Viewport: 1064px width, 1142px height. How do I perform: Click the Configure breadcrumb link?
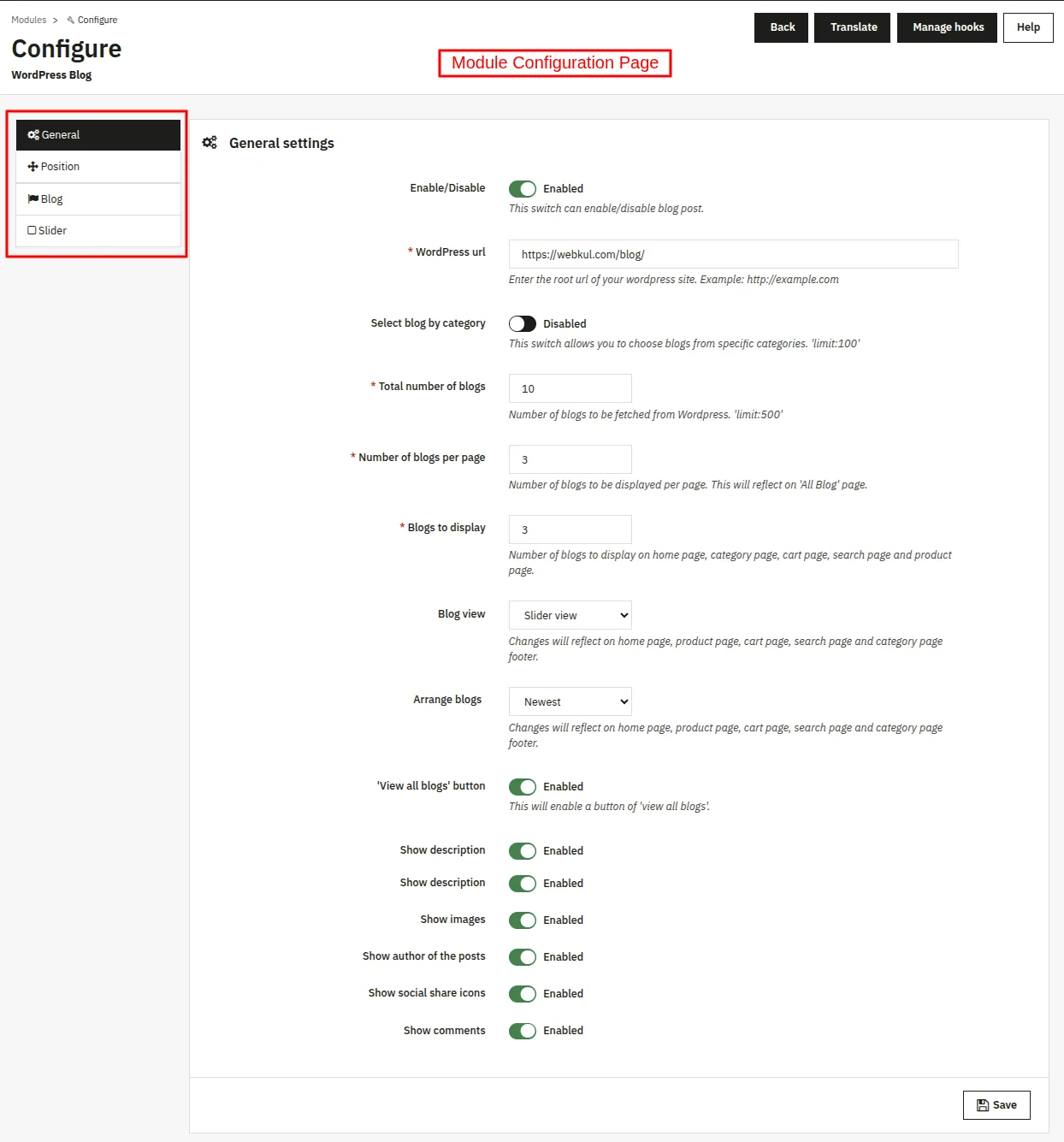(x=98, y=21)
